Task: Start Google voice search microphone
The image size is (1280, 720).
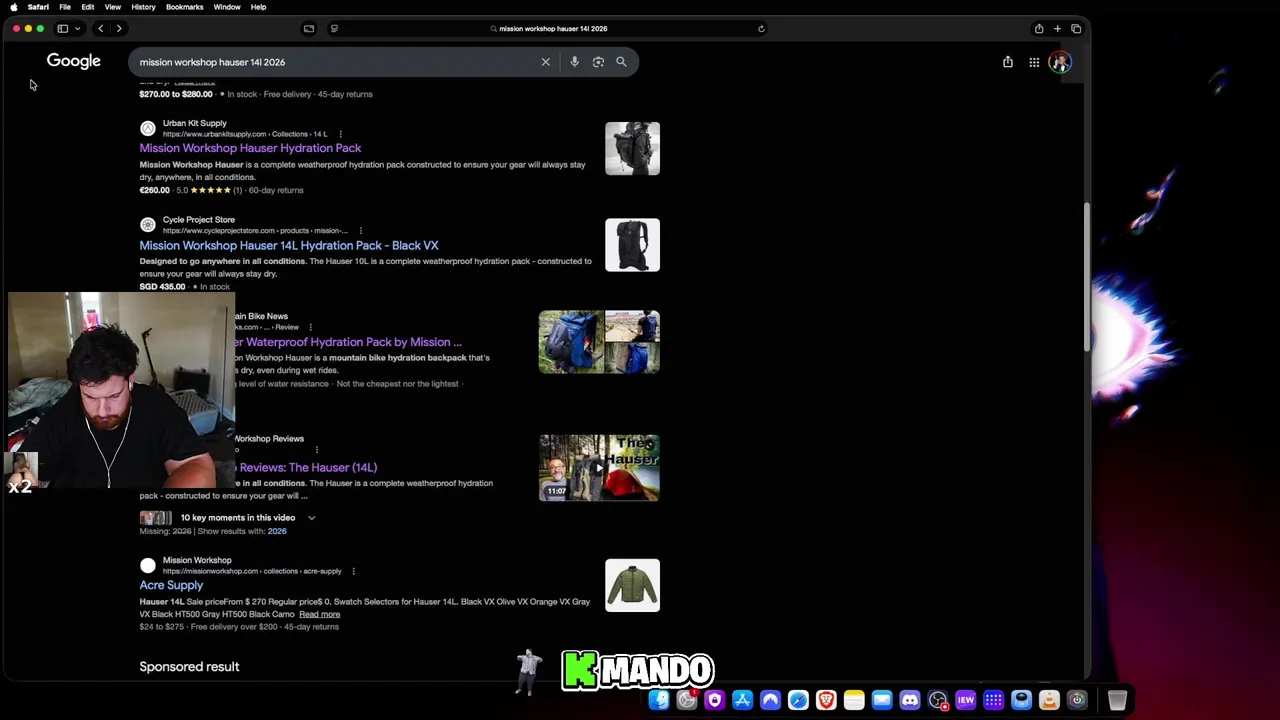Action: point(574,62)
